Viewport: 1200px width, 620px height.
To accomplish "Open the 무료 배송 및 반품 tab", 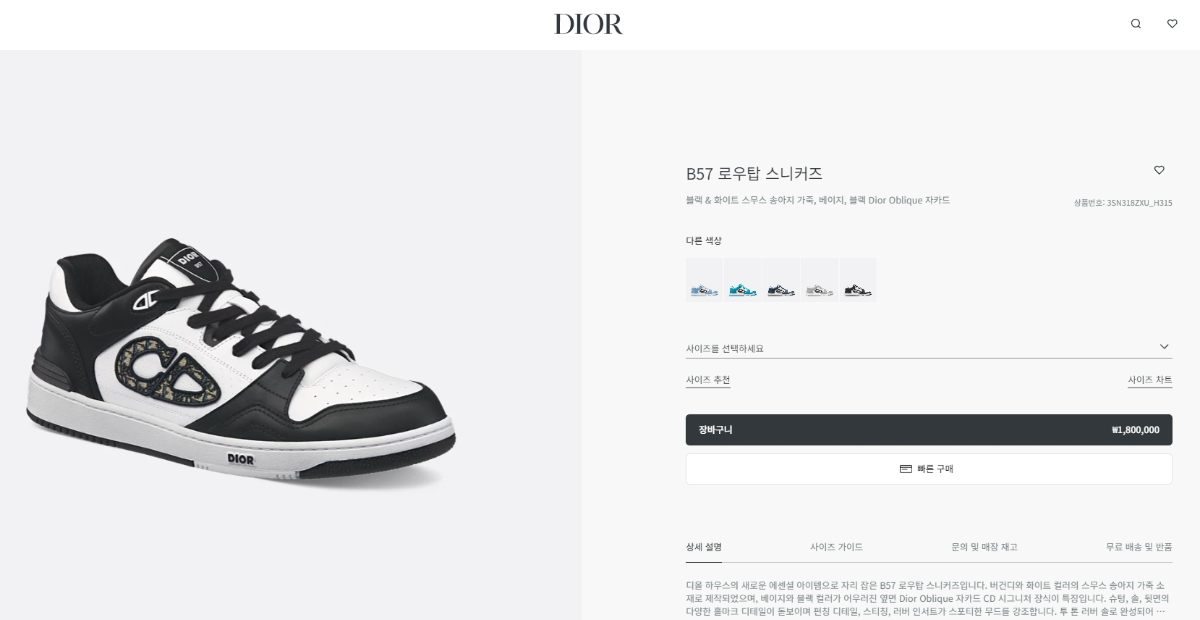I will [1139, 547].
